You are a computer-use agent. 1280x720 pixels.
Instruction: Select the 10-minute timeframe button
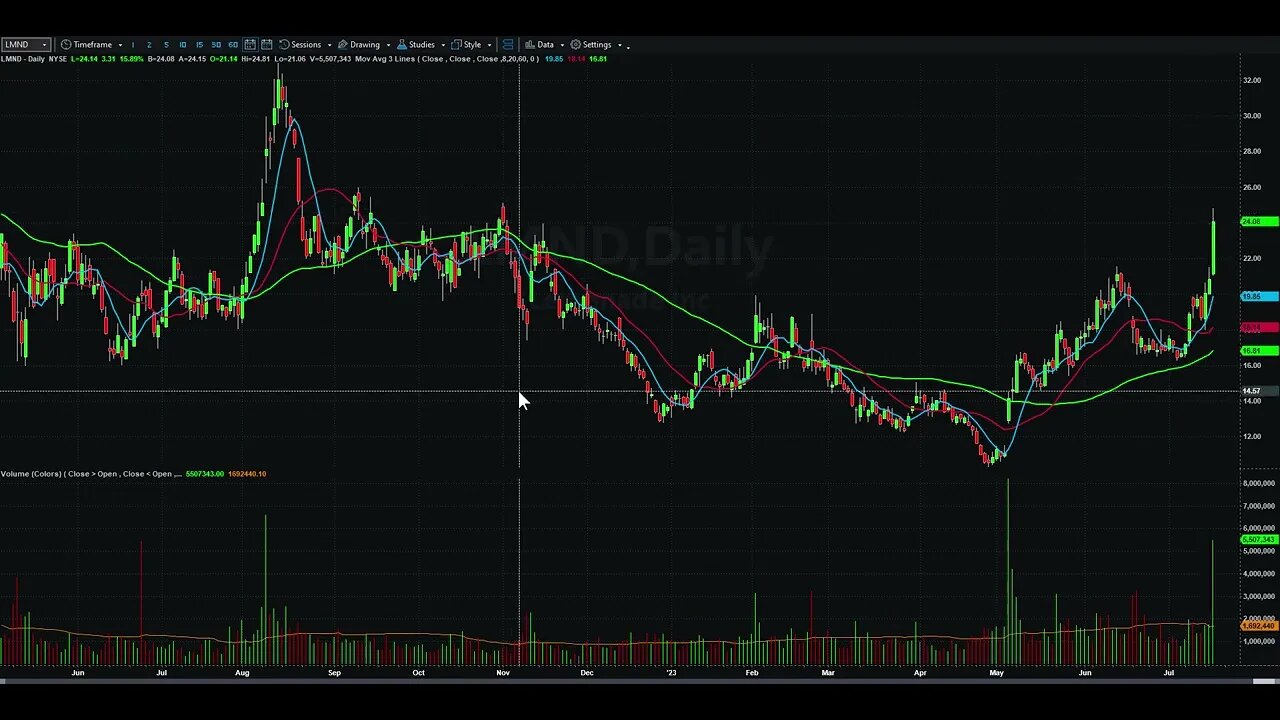(x=182, y=45)
